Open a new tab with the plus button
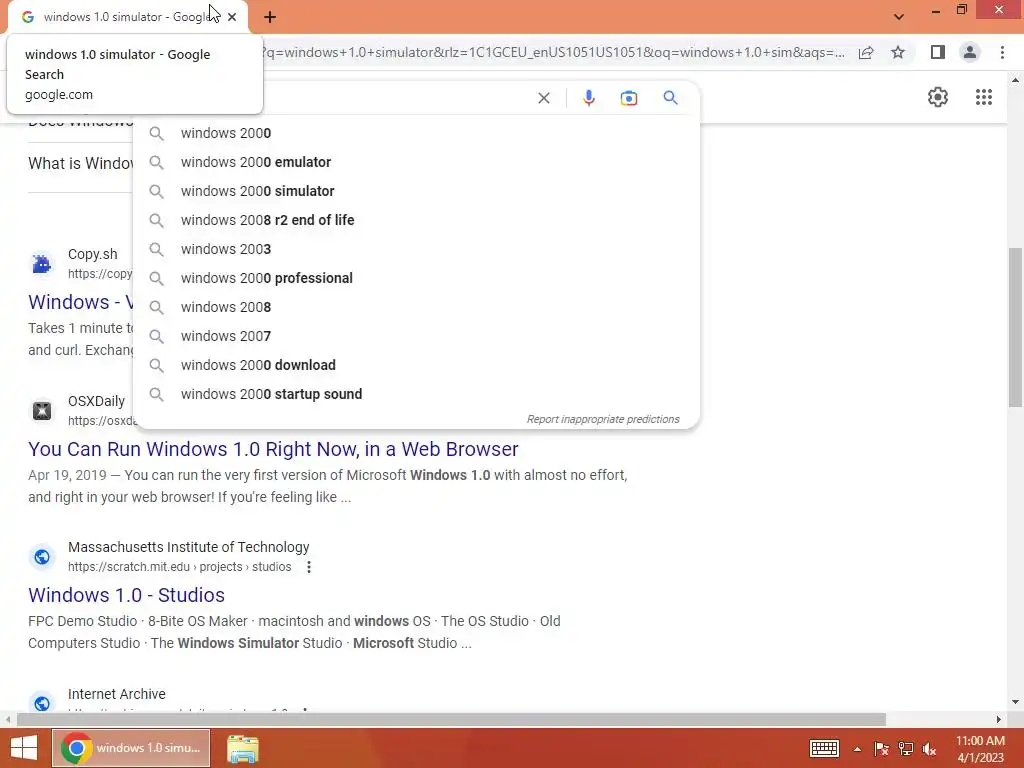 point(270,17)
